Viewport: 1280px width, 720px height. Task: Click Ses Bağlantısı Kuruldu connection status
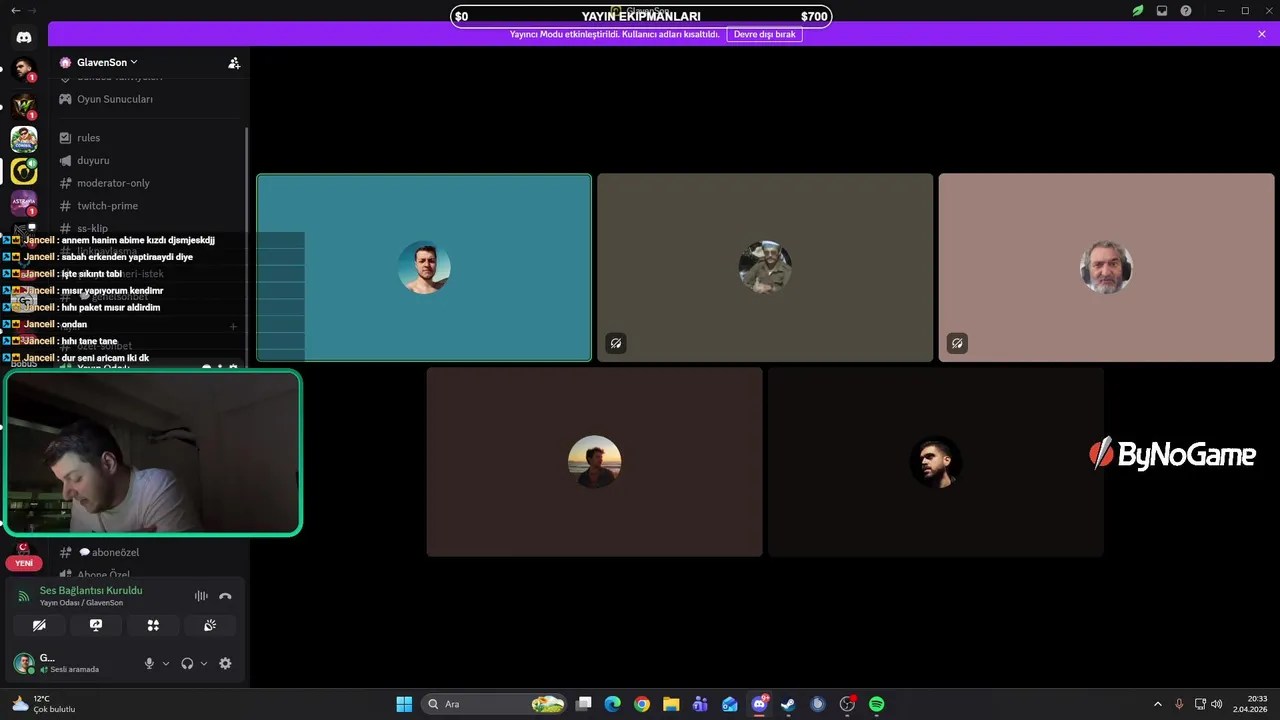pyautogui.click(x=91, y=591)
